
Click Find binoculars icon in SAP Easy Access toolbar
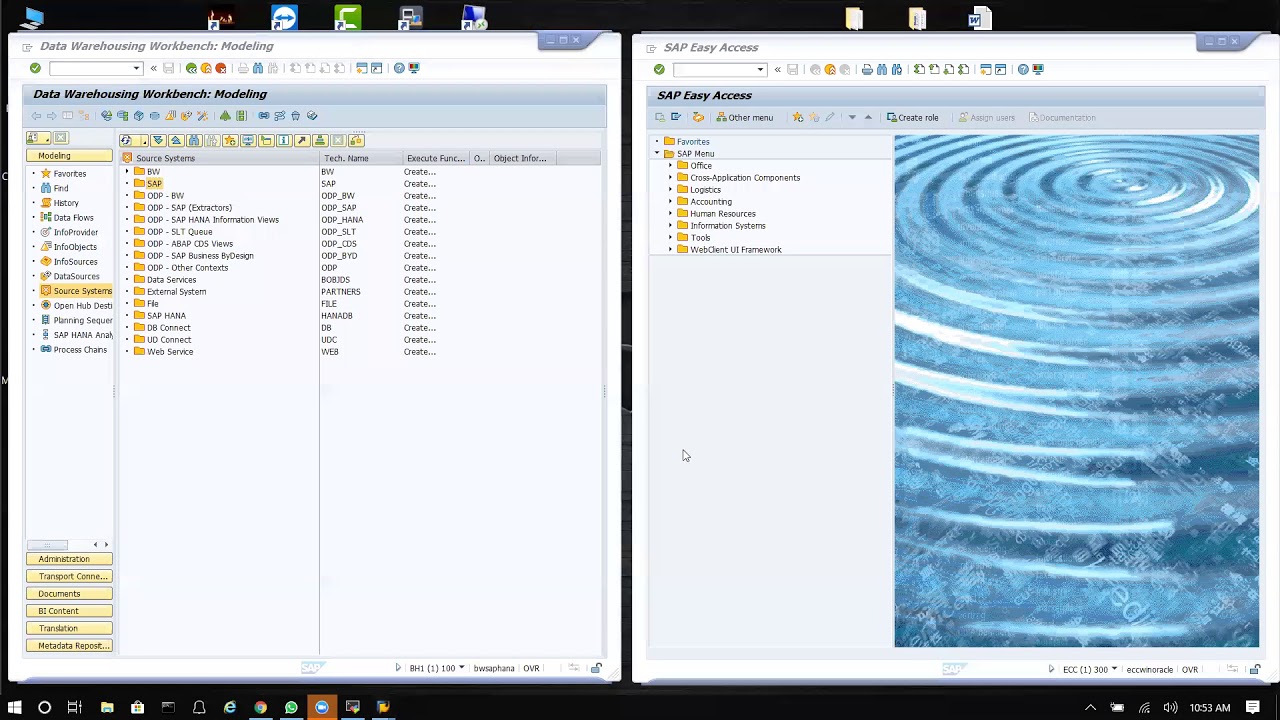click(882, 69)
